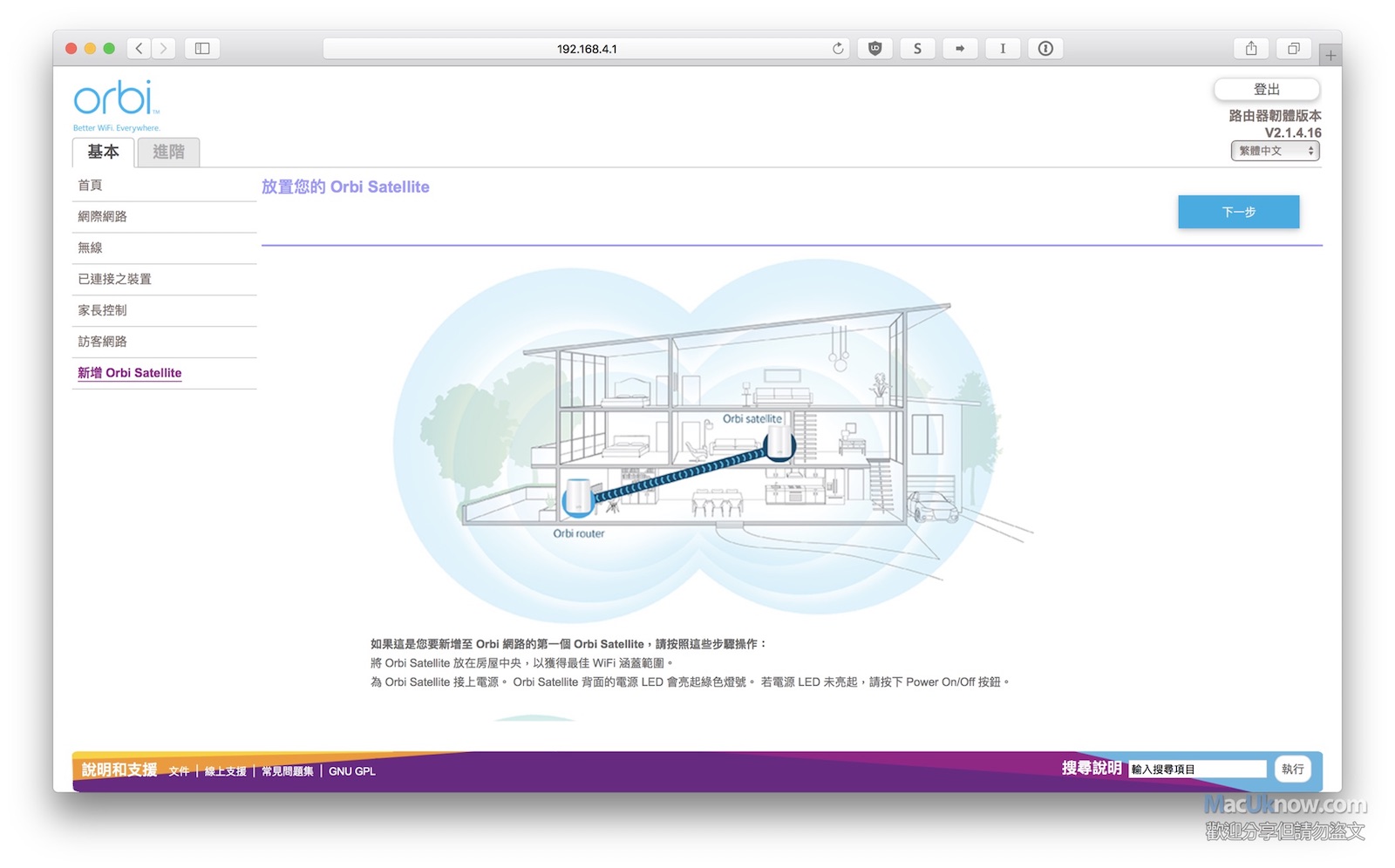Switch to the 進階 tab

168,152
